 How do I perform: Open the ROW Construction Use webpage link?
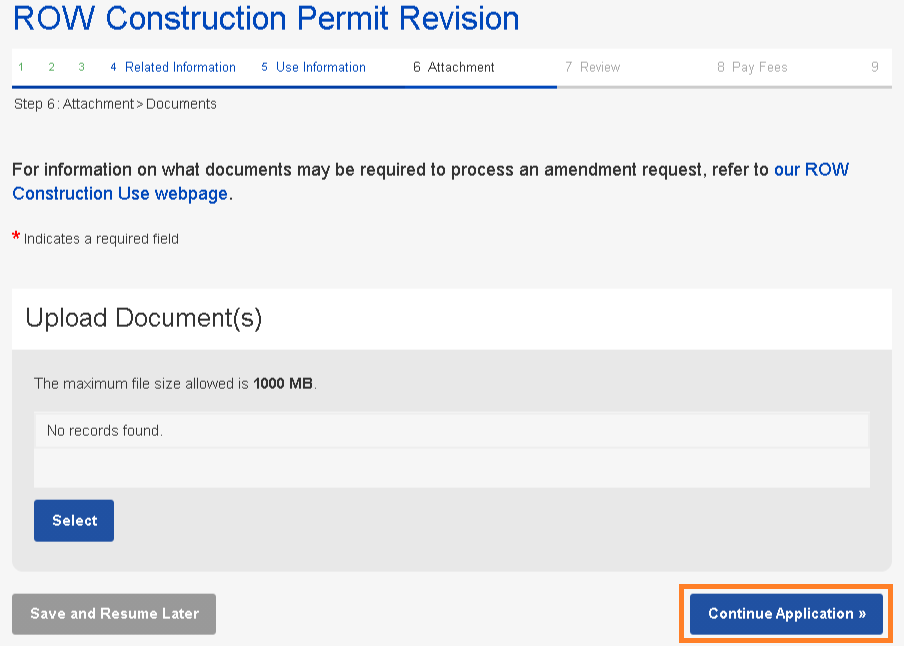(120, 194)
